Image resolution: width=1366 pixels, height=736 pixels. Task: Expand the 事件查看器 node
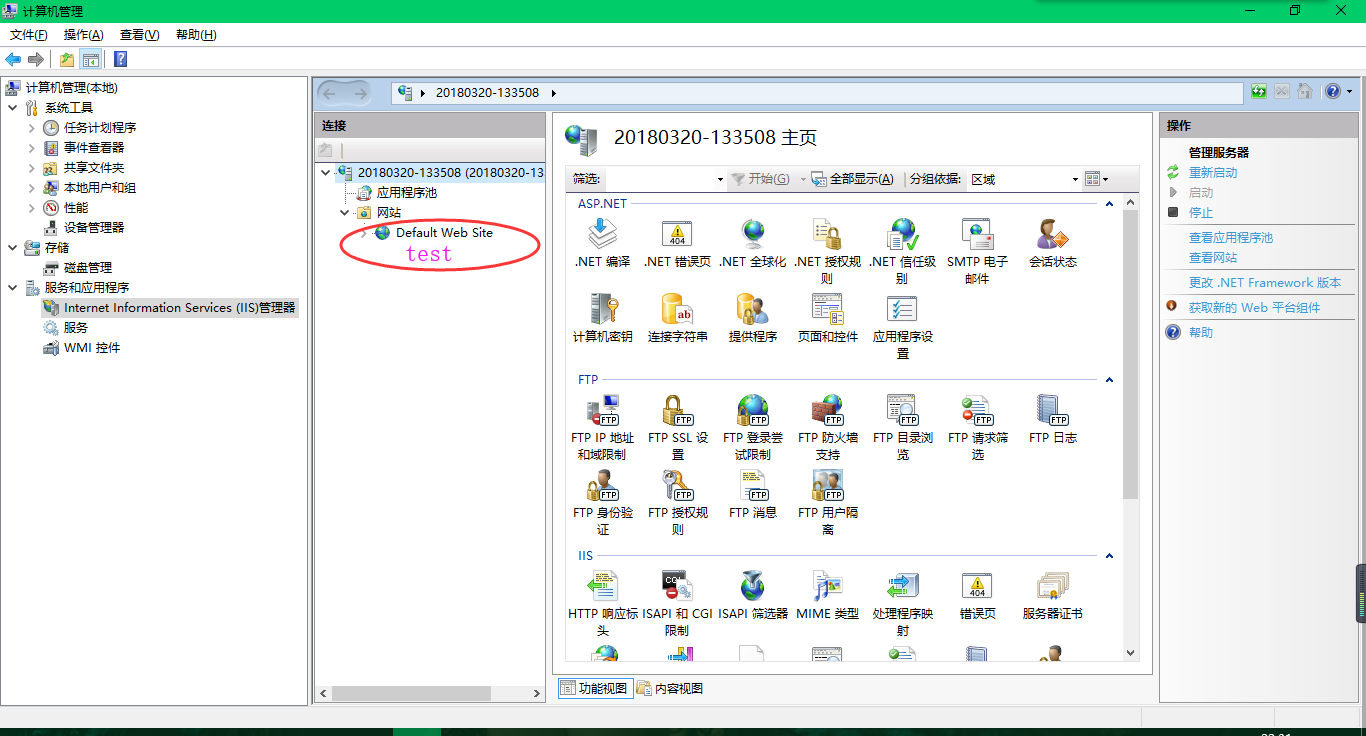31,147
